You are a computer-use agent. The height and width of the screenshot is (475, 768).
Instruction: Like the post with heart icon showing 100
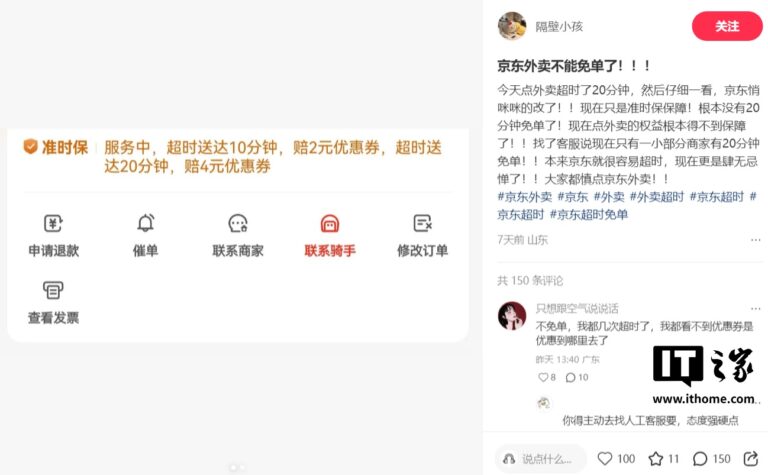[x=605, y=458]
